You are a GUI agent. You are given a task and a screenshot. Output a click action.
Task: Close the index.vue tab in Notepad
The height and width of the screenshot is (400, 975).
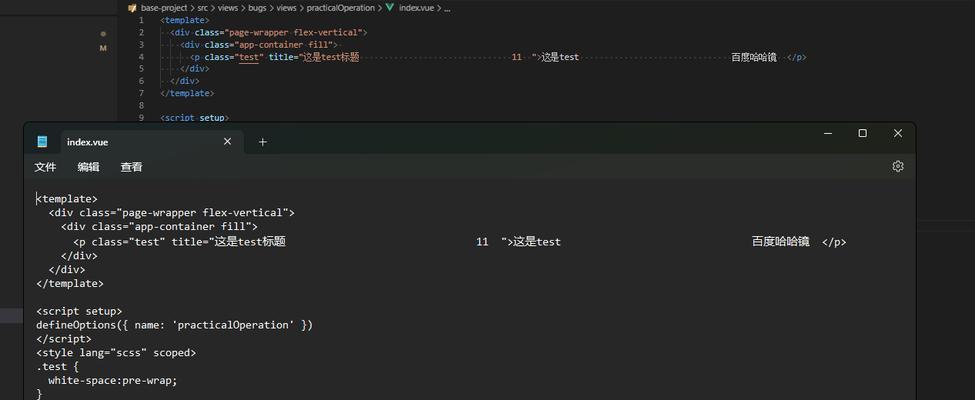tap(228, 142)
